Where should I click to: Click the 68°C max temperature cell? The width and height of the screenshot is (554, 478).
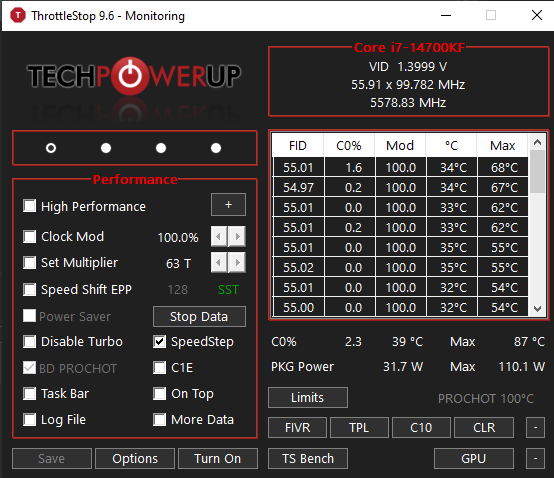pos(503,167)
